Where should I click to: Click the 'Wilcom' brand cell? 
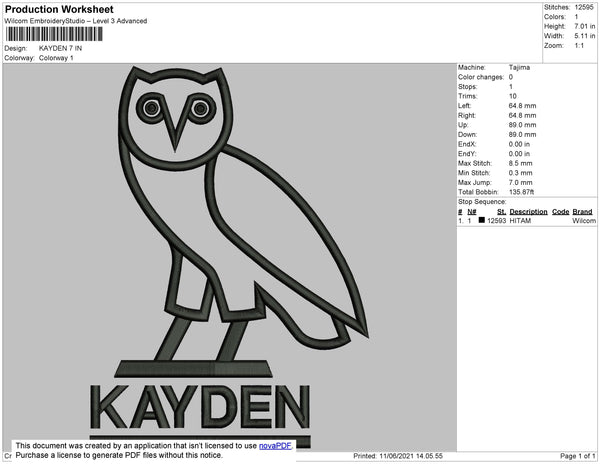pos(584,221)
